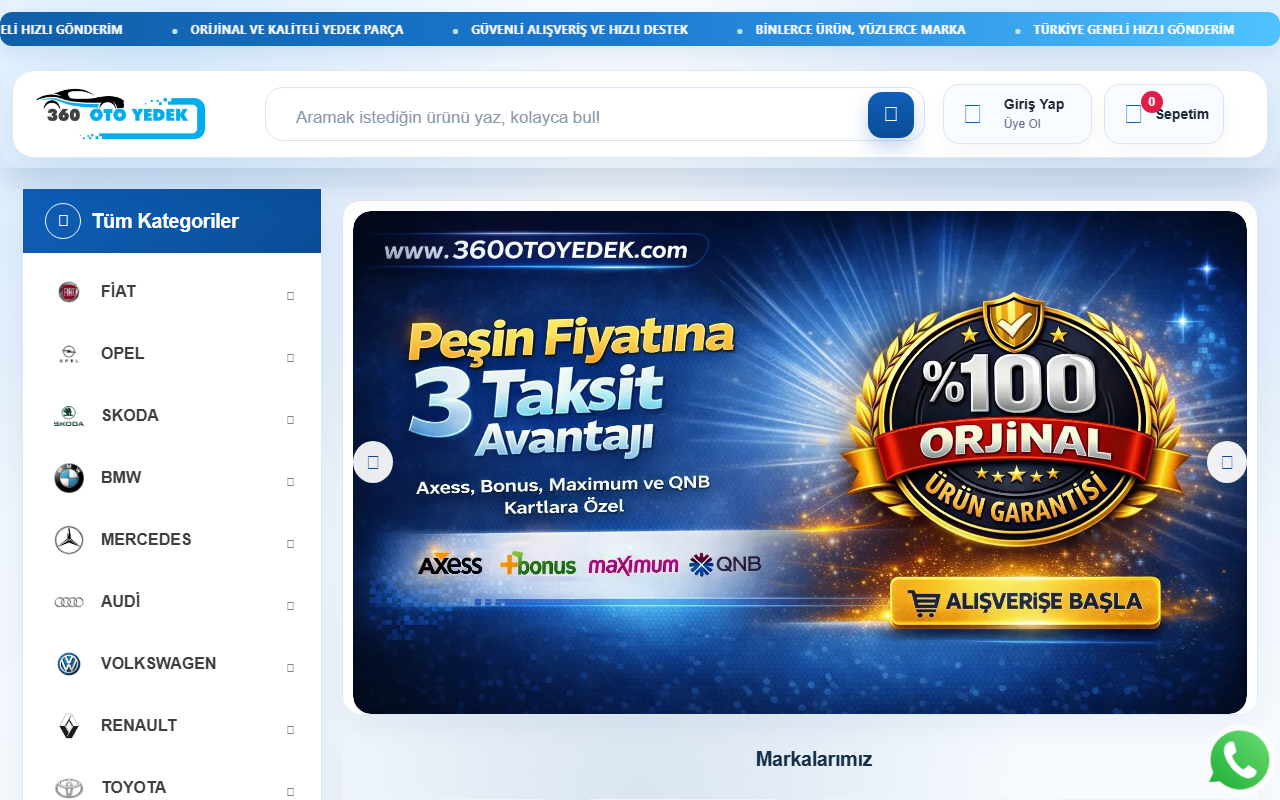The height and width of the screenshot is (800, 1280).
Task: Open the AUDİ category
Action: tap(121, 601)
